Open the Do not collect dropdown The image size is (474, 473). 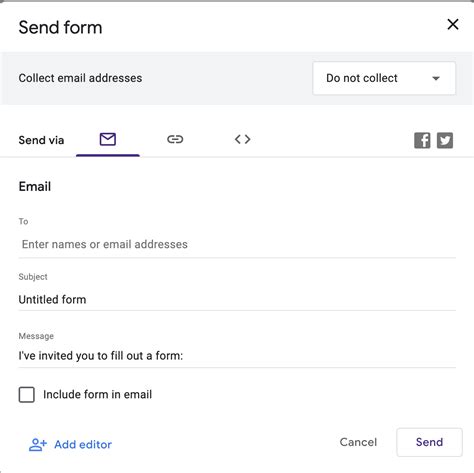point(384,78)
